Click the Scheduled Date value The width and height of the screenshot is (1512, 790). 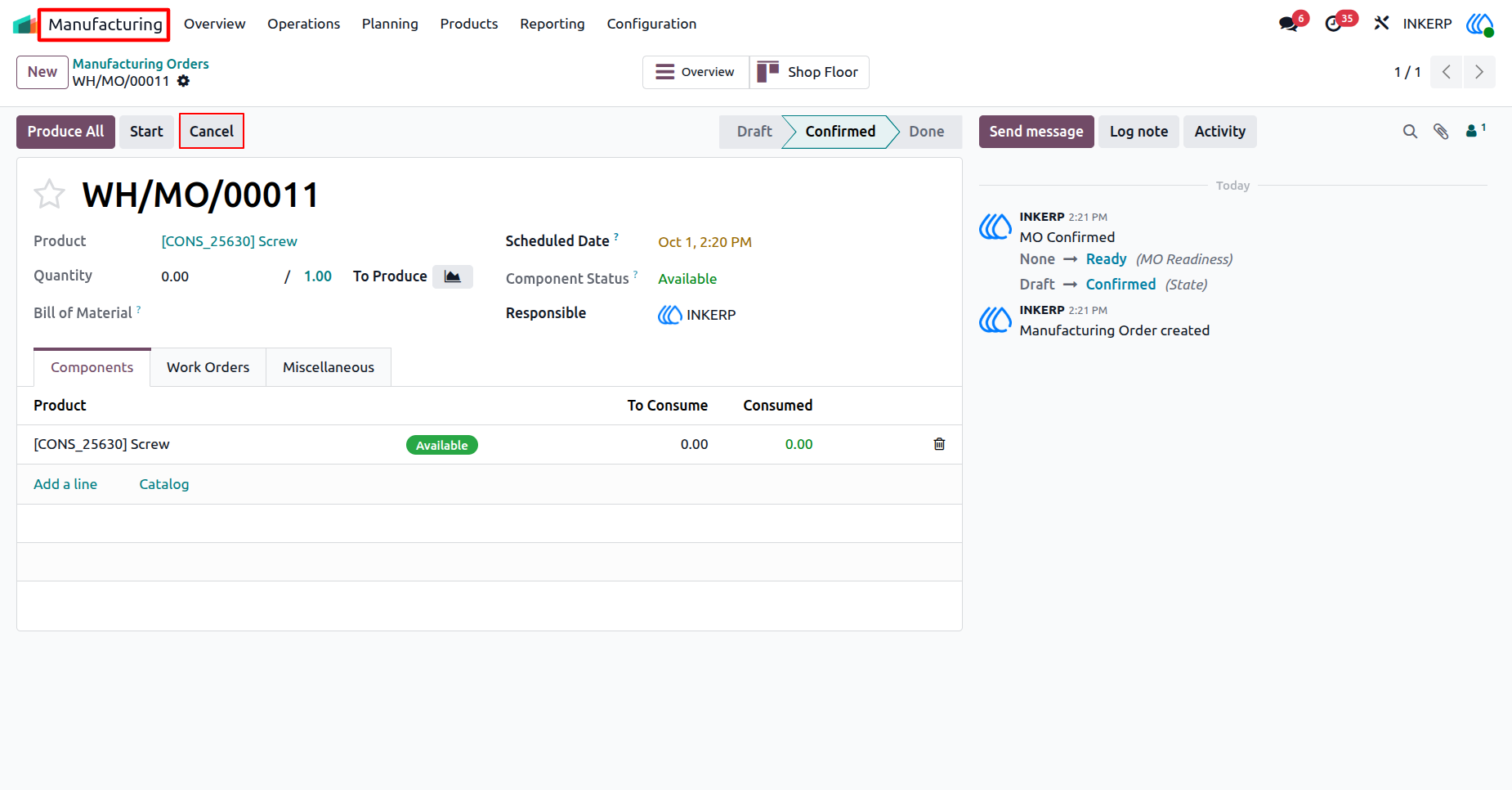[705, 242]
